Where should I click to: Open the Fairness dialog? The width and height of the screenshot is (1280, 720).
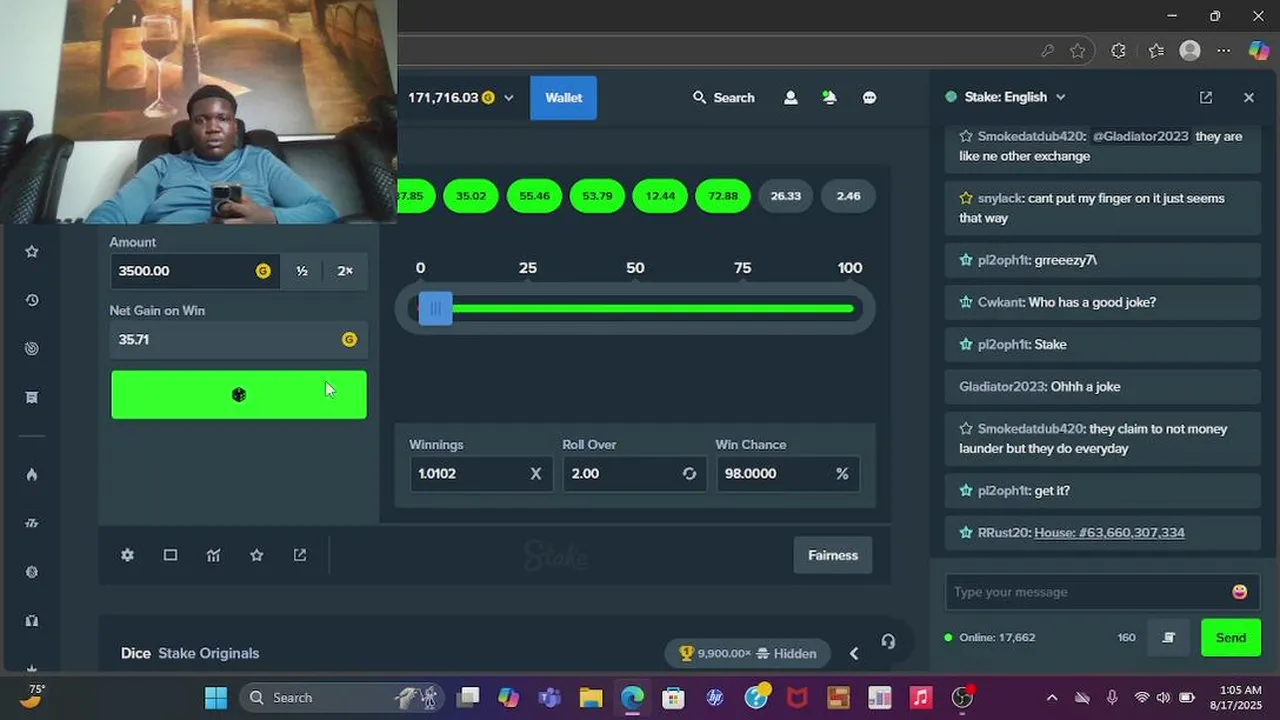point(833,555)
